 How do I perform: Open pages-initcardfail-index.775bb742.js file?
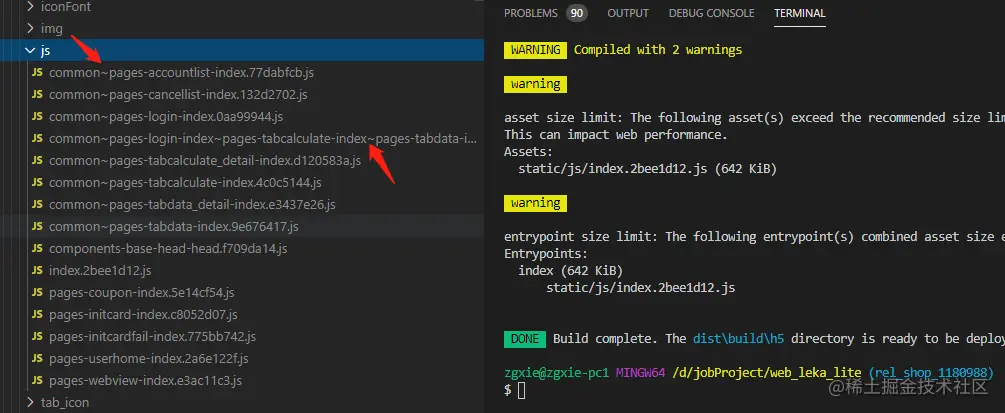pos(152,337)
